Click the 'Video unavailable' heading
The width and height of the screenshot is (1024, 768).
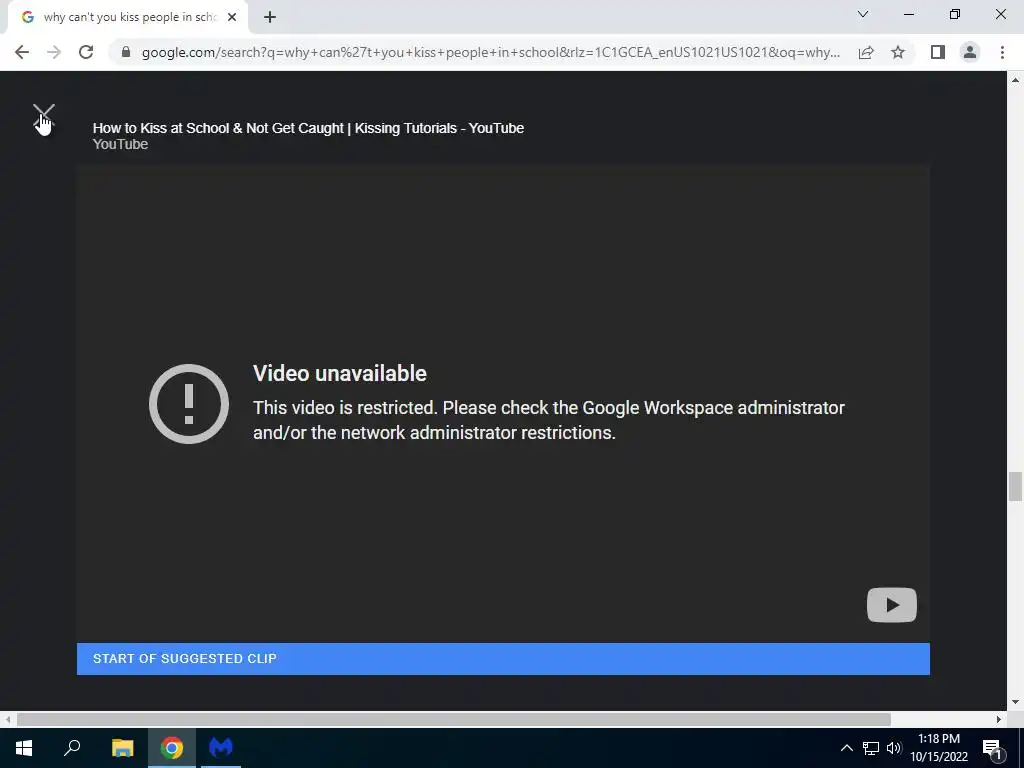(340, 374)
